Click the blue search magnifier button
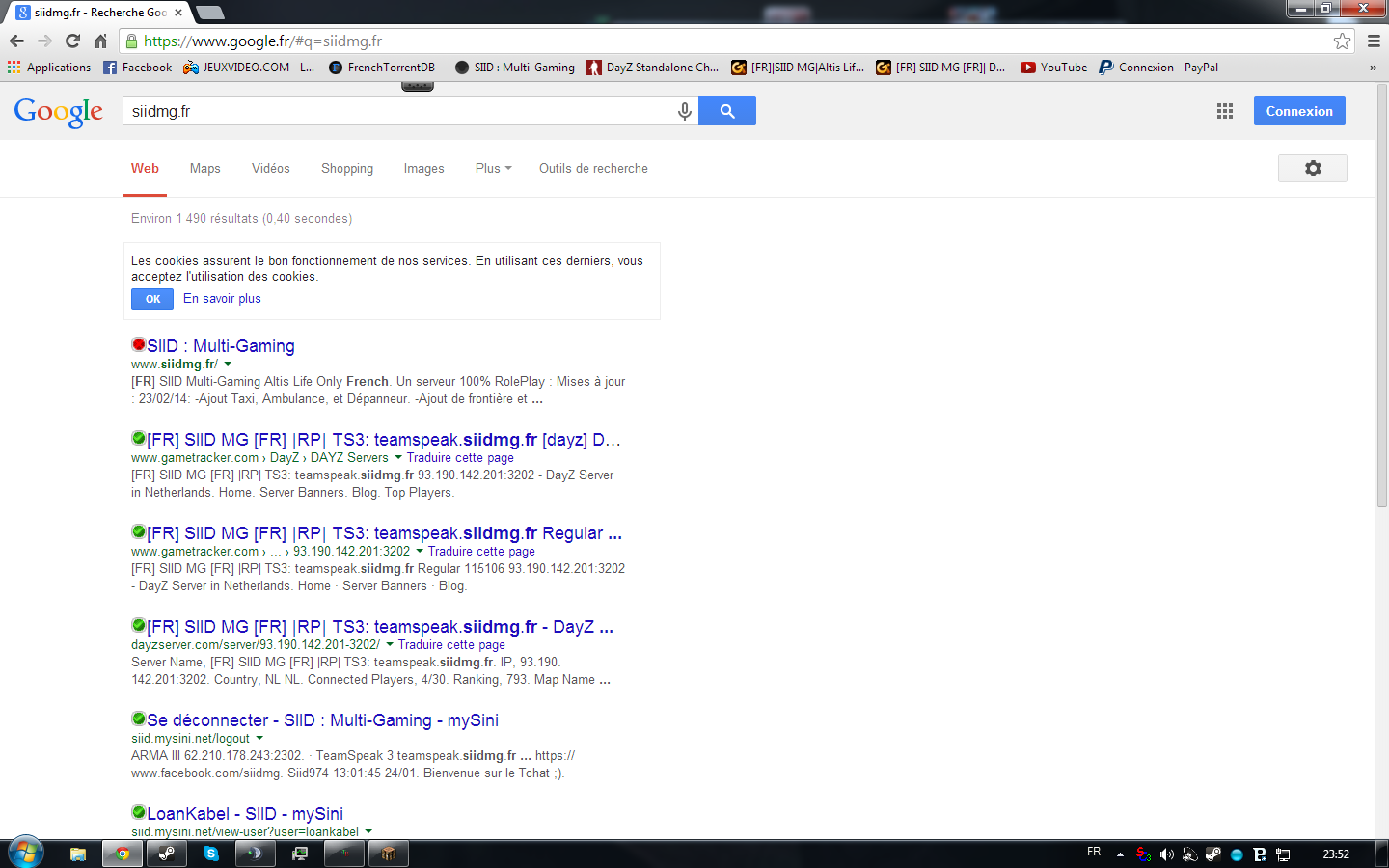Image resolution: width=1389 pixels, height=868 pixels. click(x=727, y=112)
